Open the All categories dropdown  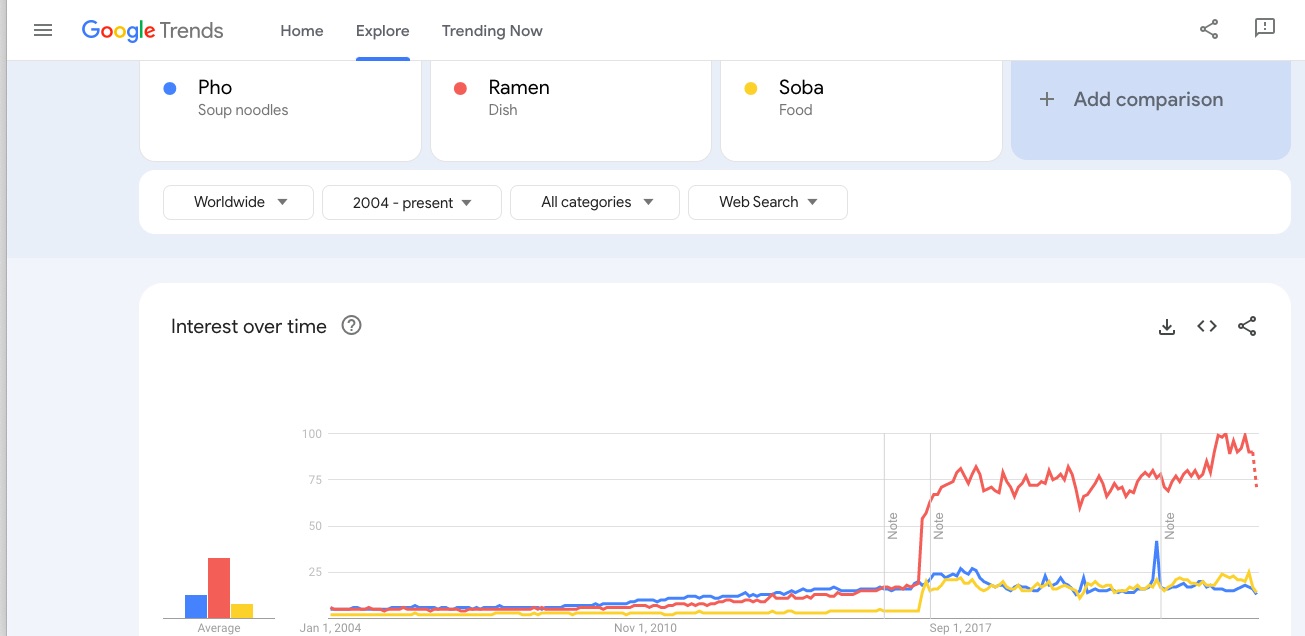point(594,202)
